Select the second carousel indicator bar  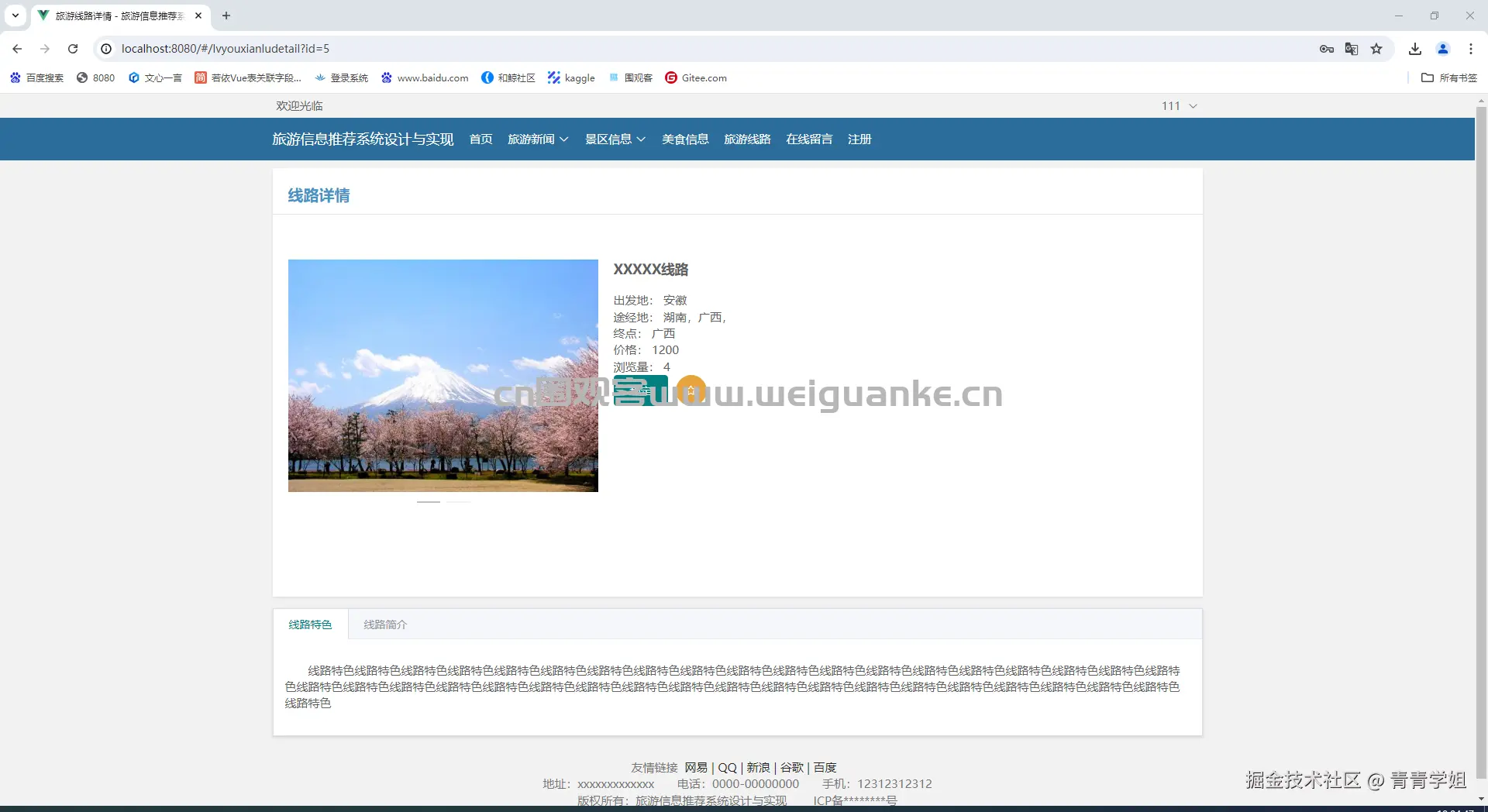[x=458, y=502]
